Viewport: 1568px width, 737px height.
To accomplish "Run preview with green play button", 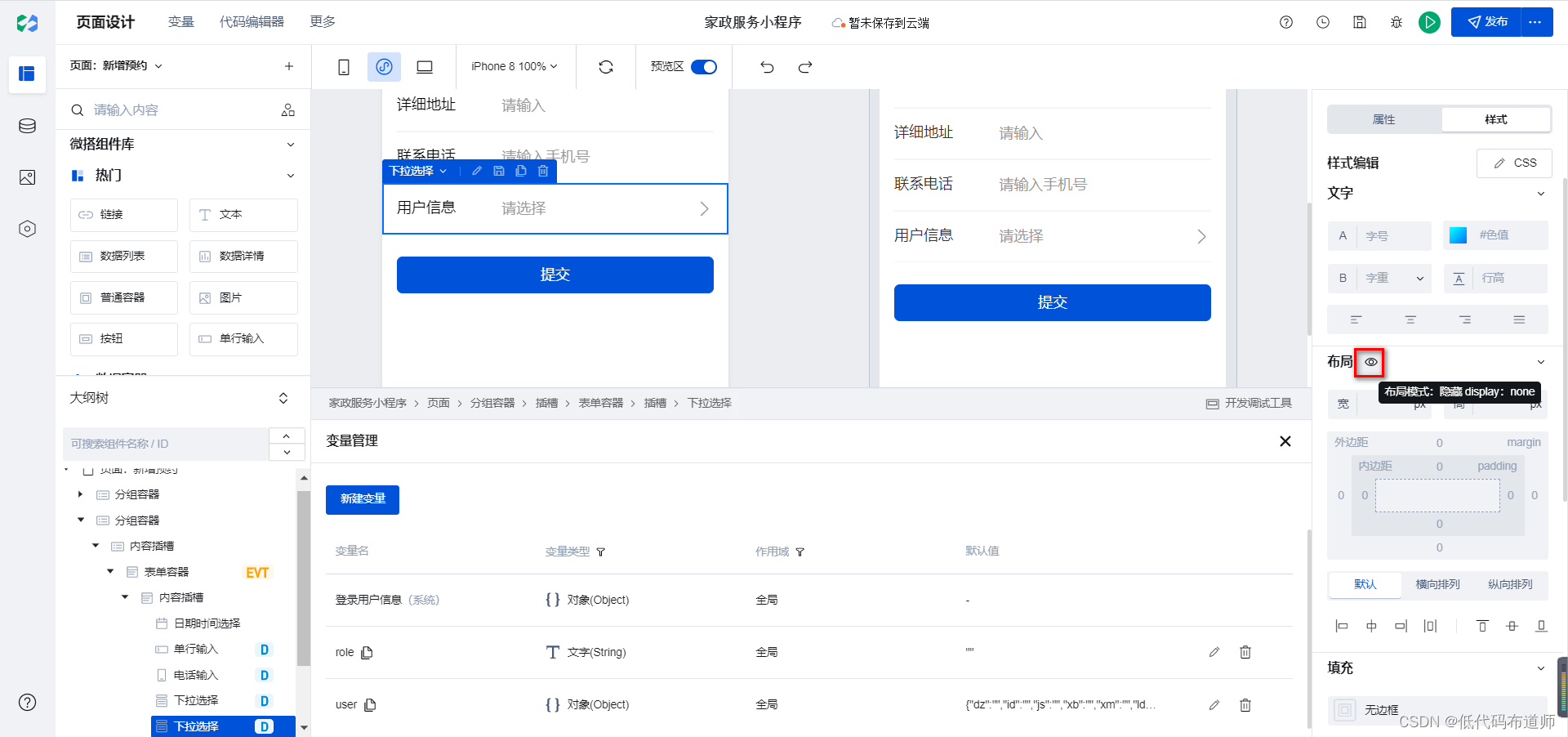I will pyautogui.click(x=1429, y=22).
